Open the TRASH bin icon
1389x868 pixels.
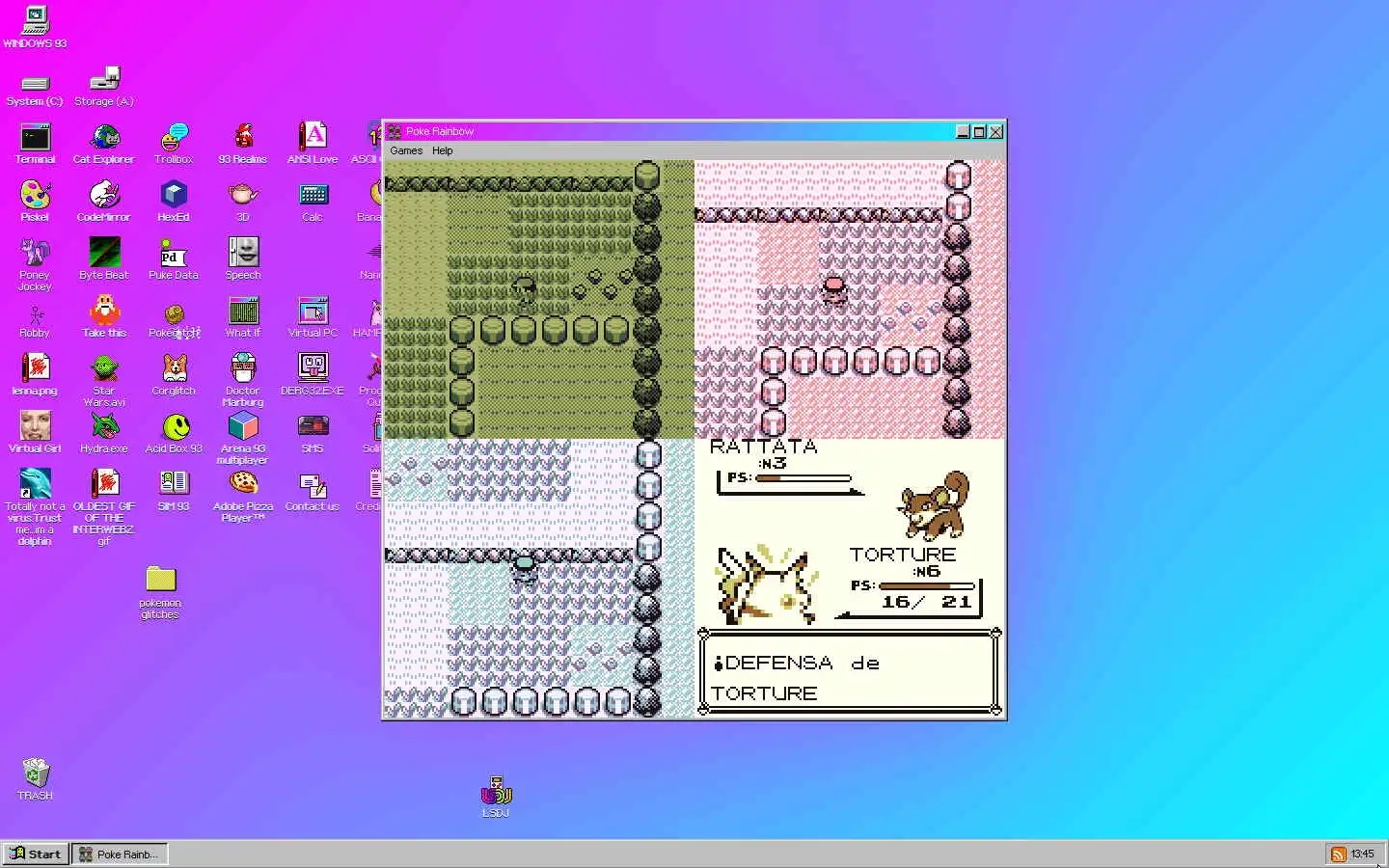pos(35,779)
